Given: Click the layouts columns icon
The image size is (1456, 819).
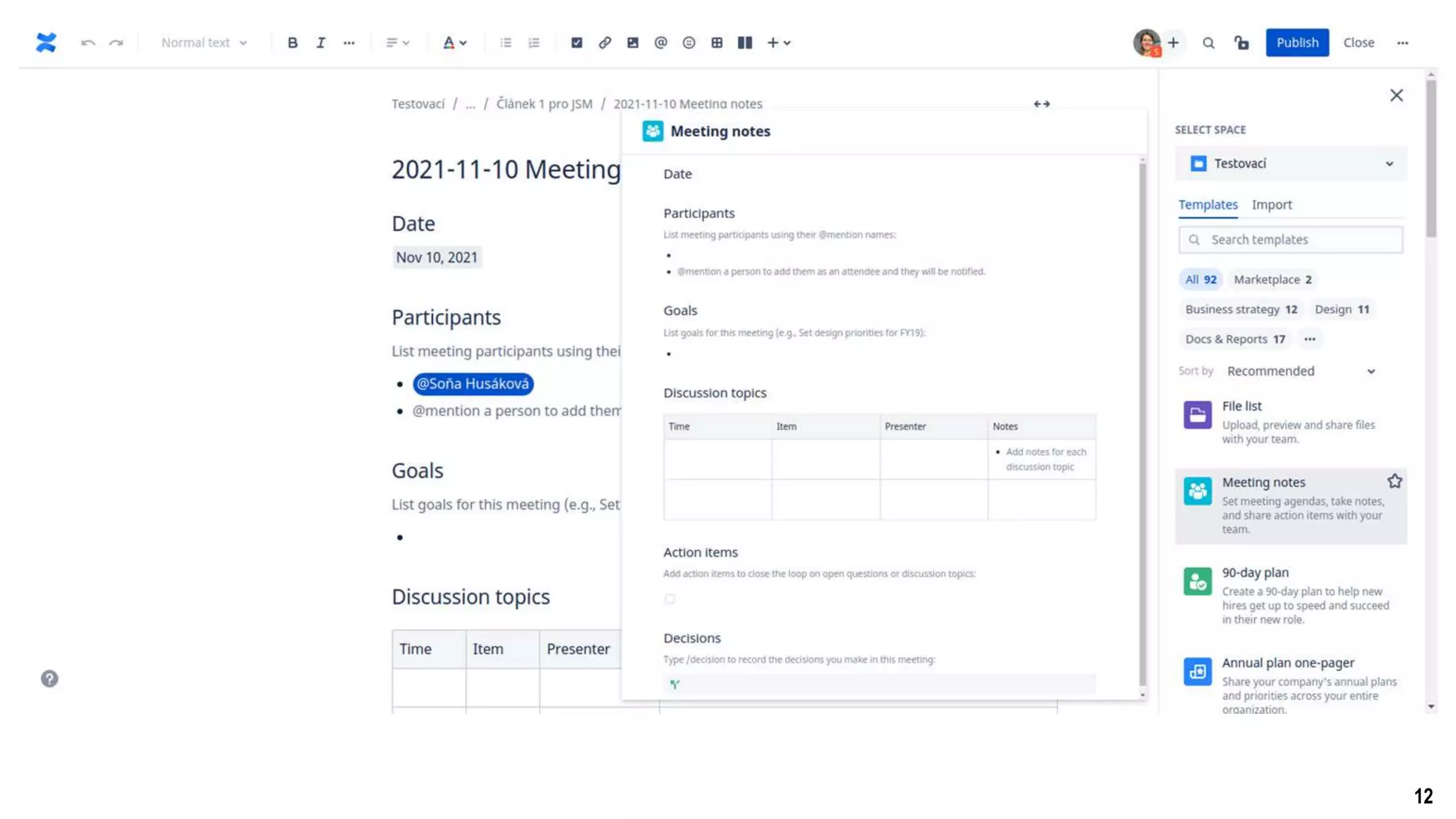Looking at the screenshot, I should tap(744, 43).
